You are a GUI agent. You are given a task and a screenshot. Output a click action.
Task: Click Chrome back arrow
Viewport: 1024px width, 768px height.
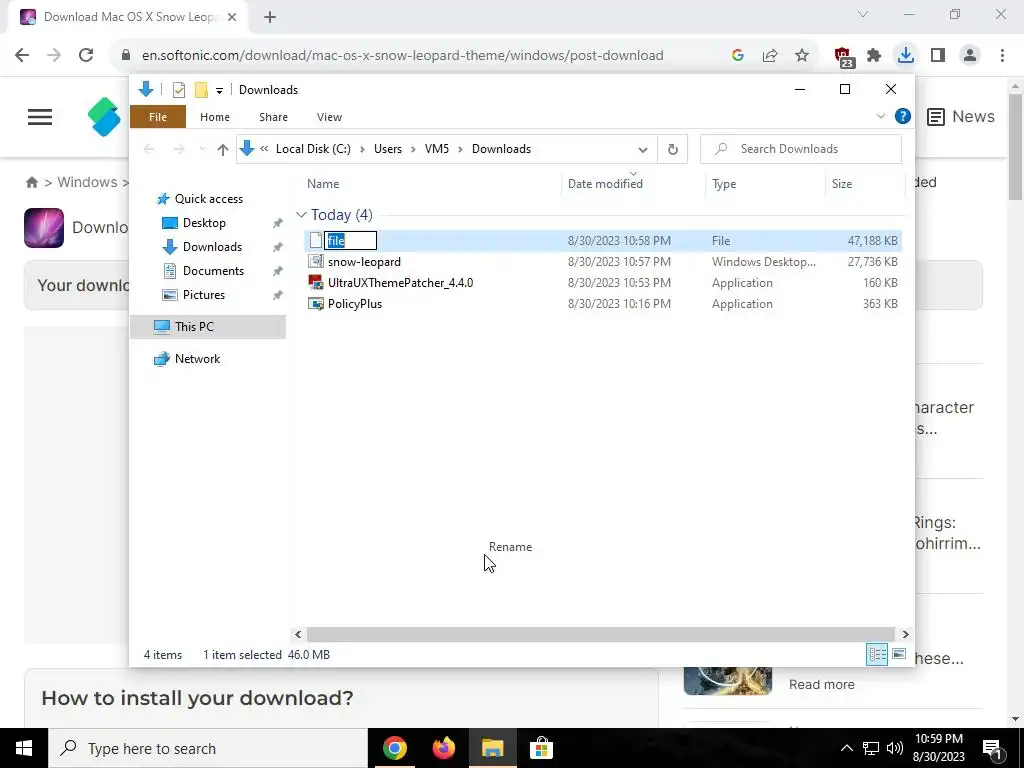click(22, 56)
